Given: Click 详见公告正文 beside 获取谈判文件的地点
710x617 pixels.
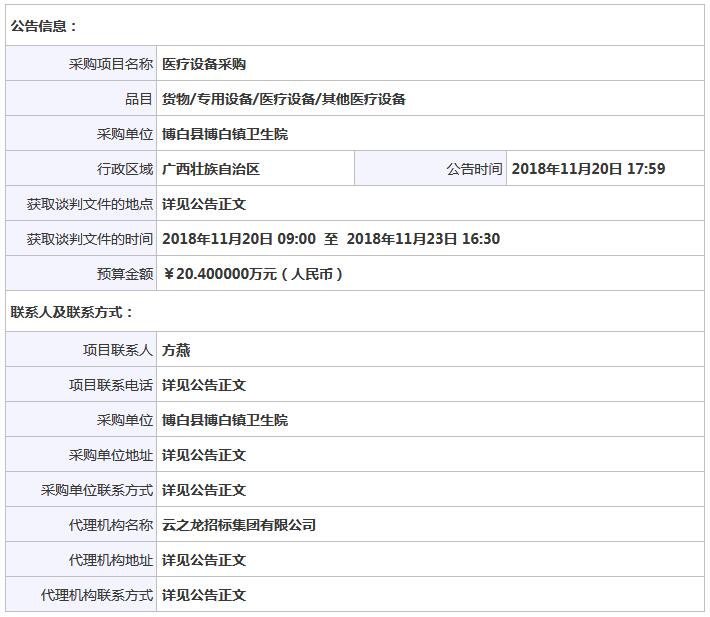Looking at the screenshot, I should pos(204,204).
